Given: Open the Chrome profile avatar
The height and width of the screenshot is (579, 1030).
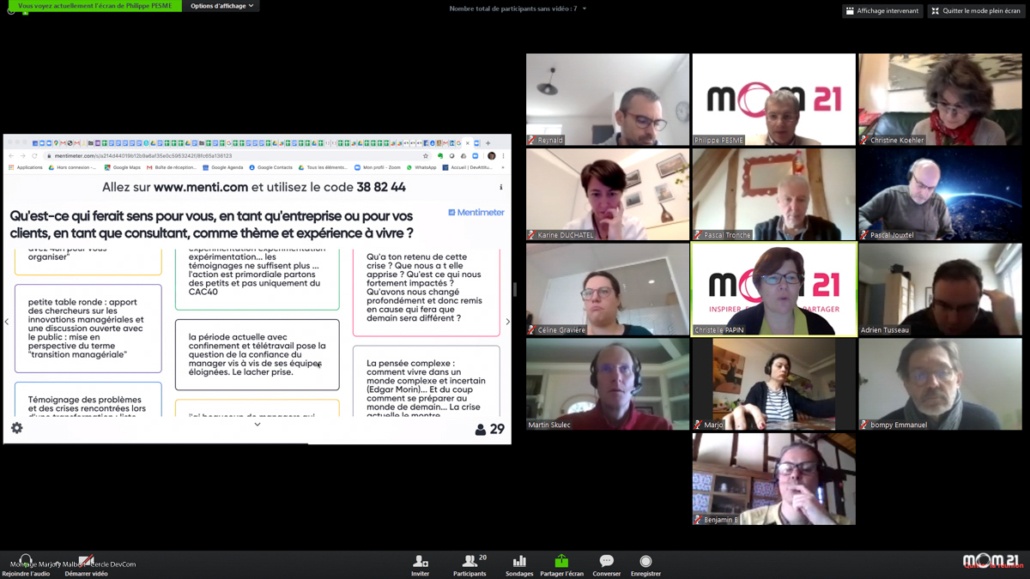Looking at the screenshot, I should (491, 156).
